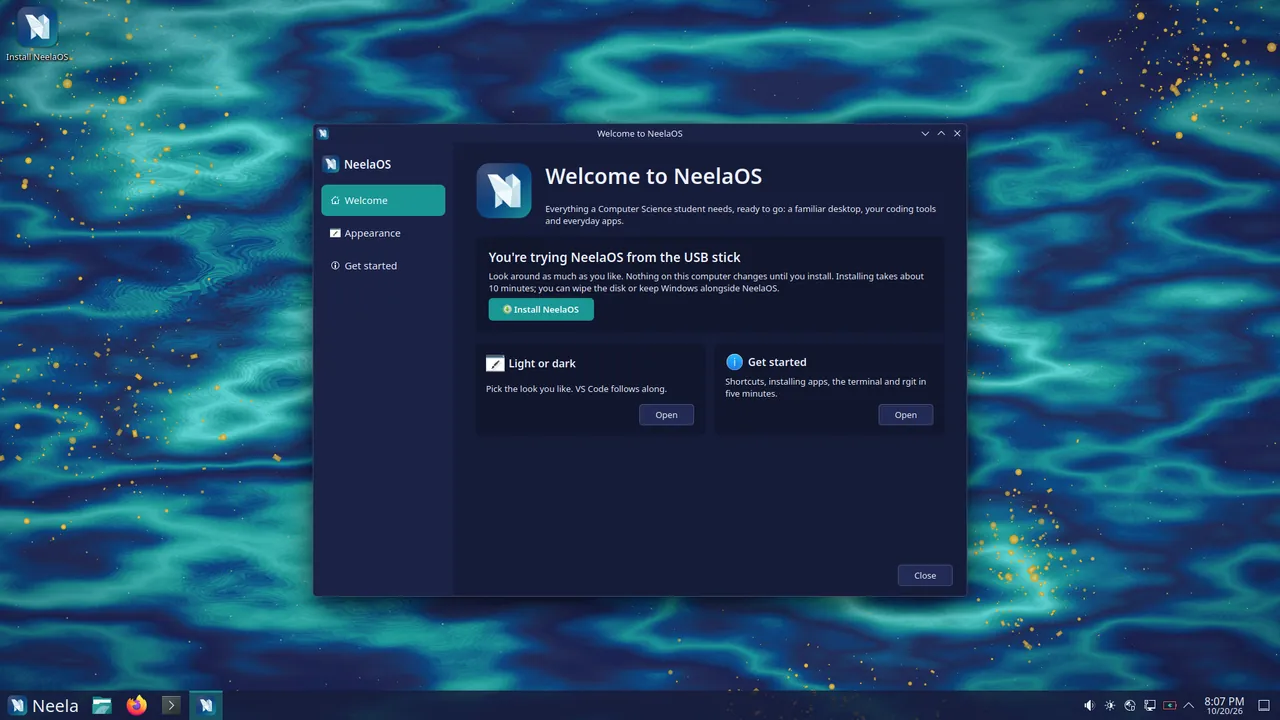Close the window using the title bar X
Viewport: 1280px width, 720px height.
(957, 133)
